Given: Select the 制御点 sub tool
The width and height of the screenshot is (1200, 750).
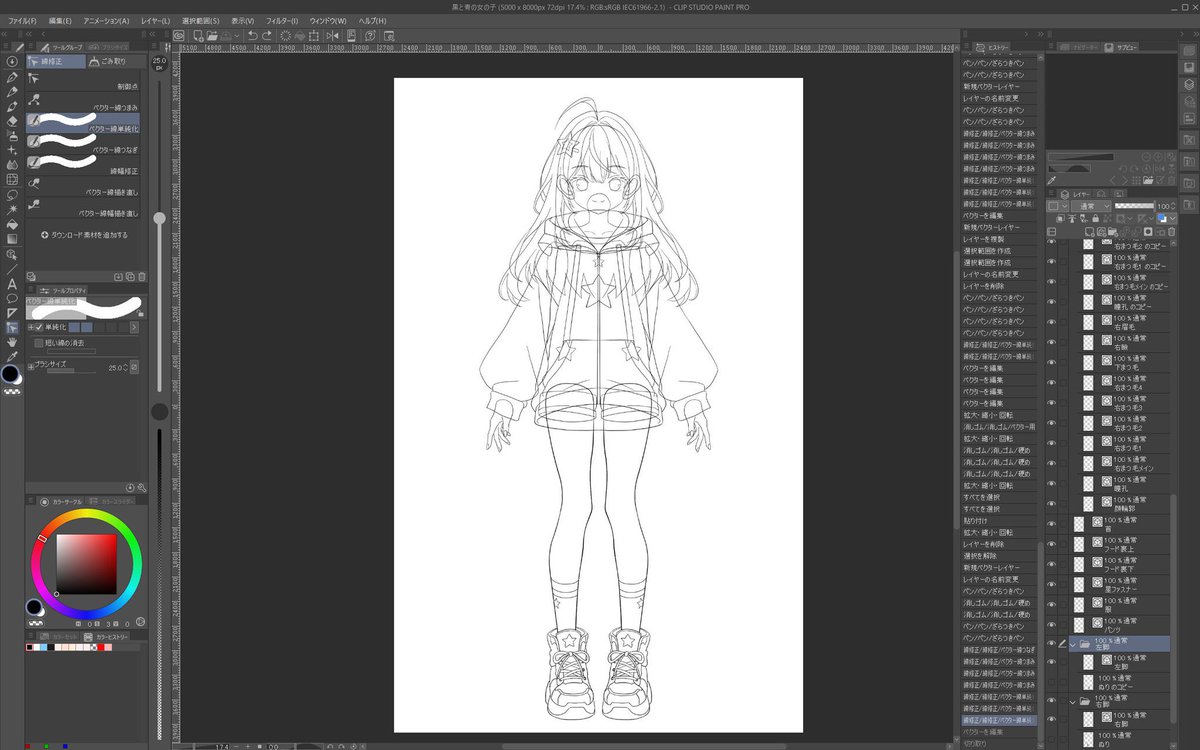Looking at the screenshot, I should (83, 82).
